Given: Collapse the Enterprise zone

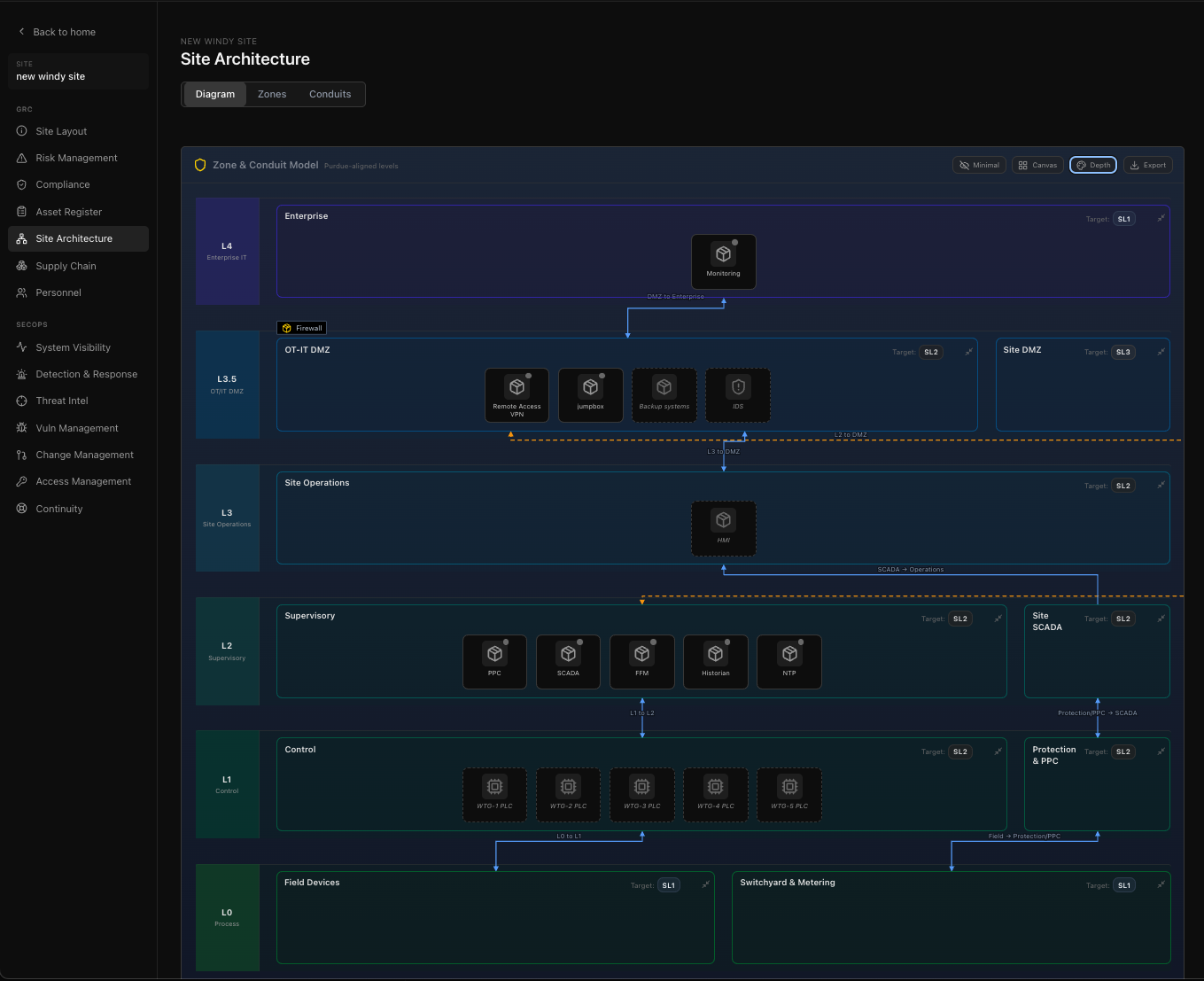Looking at the screenshot, I should coord(1161,218).
